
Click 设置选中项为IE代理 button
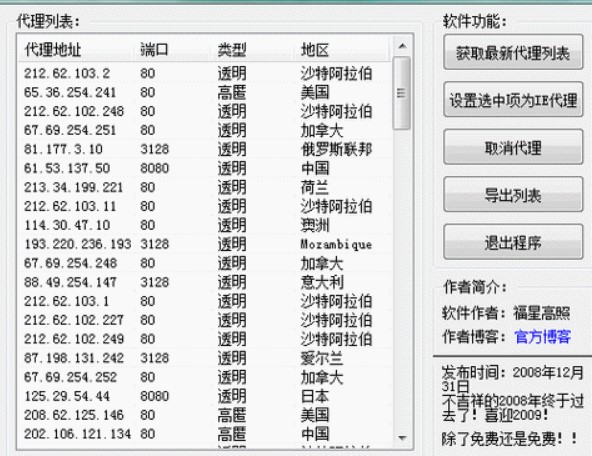click(513, 100)
